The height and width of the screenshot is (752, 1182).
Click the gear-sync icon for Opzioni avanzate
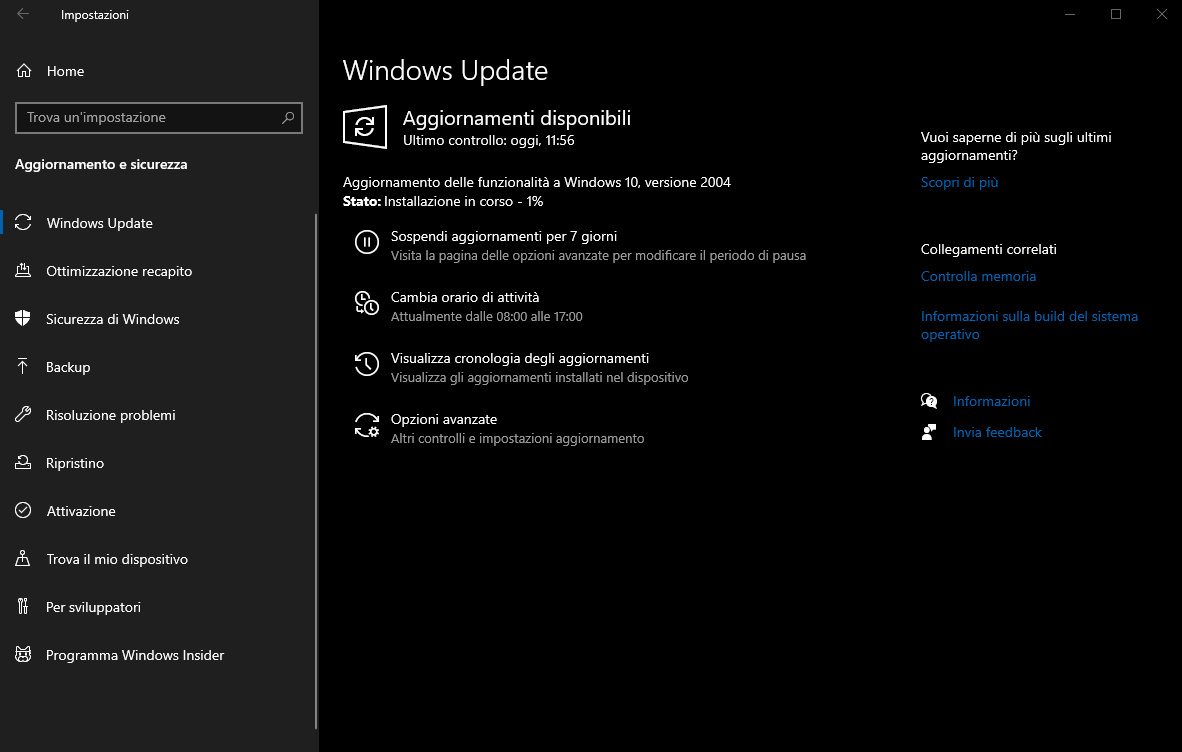(x=367, y=425)
